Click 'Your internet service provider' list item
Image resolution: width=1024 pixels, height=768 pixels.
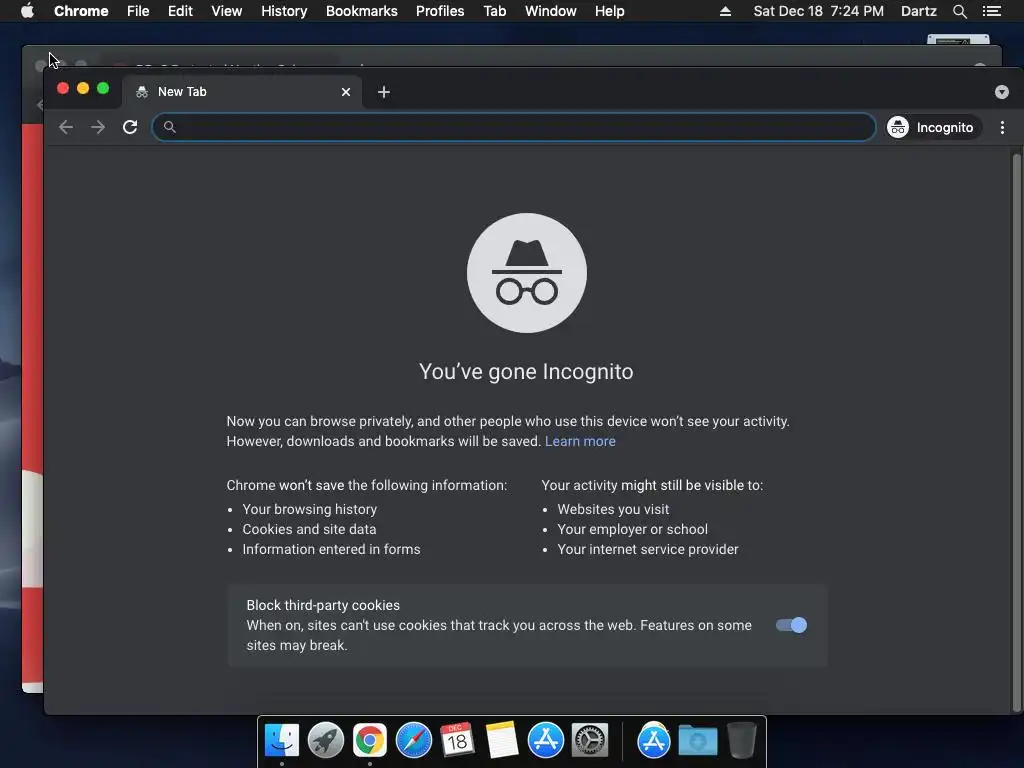[x=648, y=549]
